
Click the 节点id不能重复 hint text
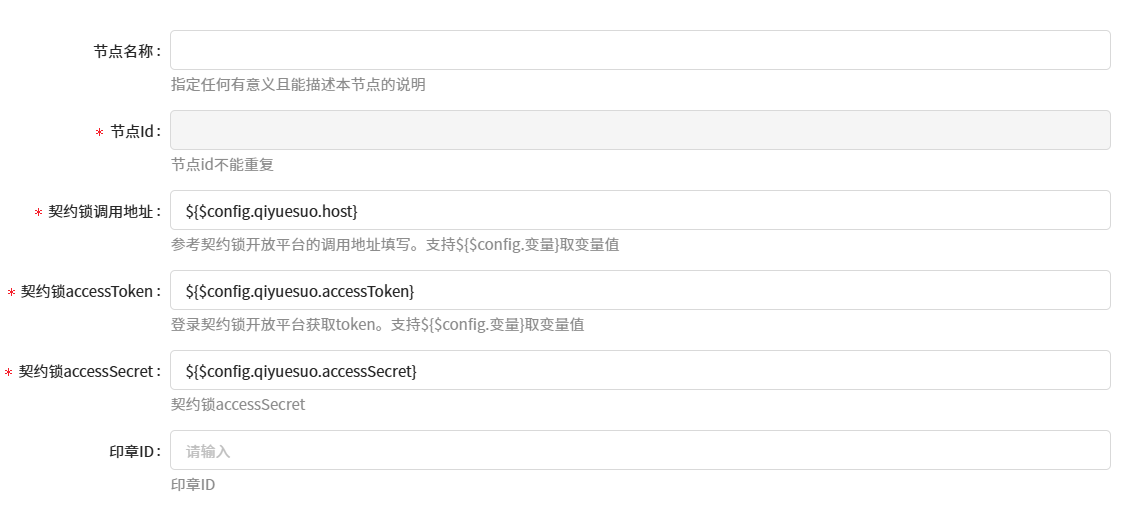point(222,165)
